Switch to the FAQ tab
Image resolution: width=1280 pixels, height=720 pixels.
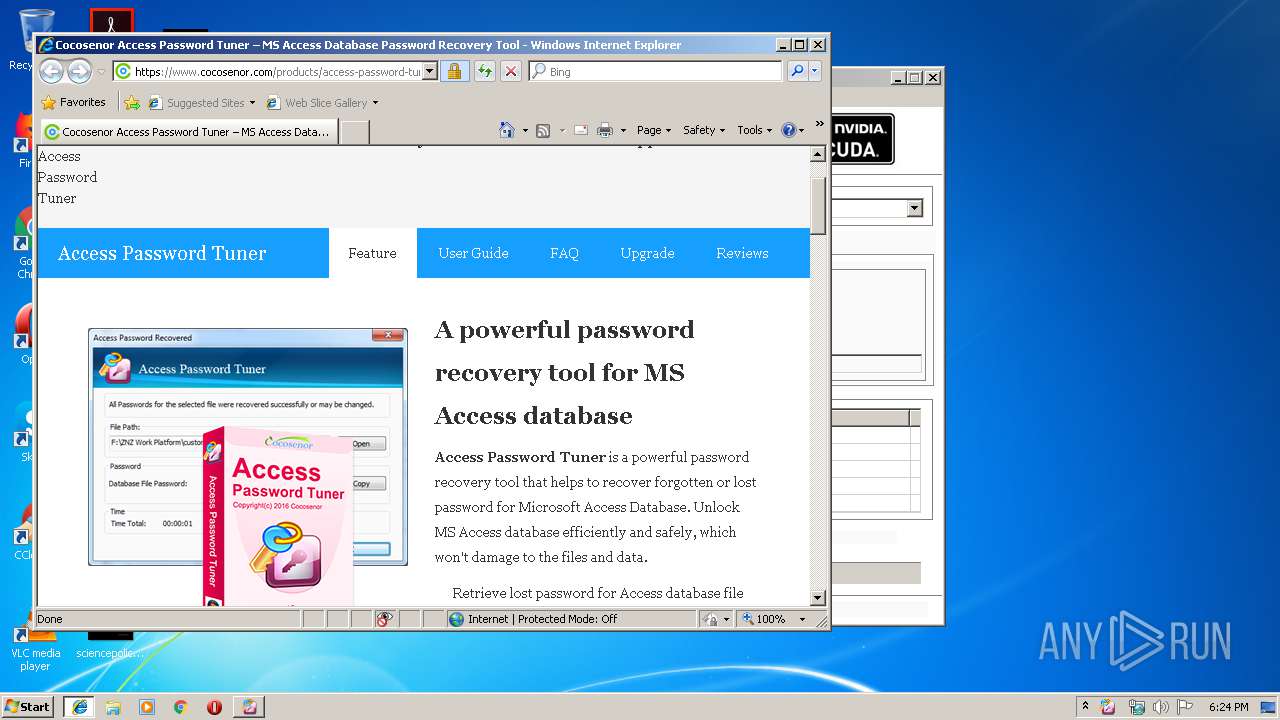(x=564, y=253)
